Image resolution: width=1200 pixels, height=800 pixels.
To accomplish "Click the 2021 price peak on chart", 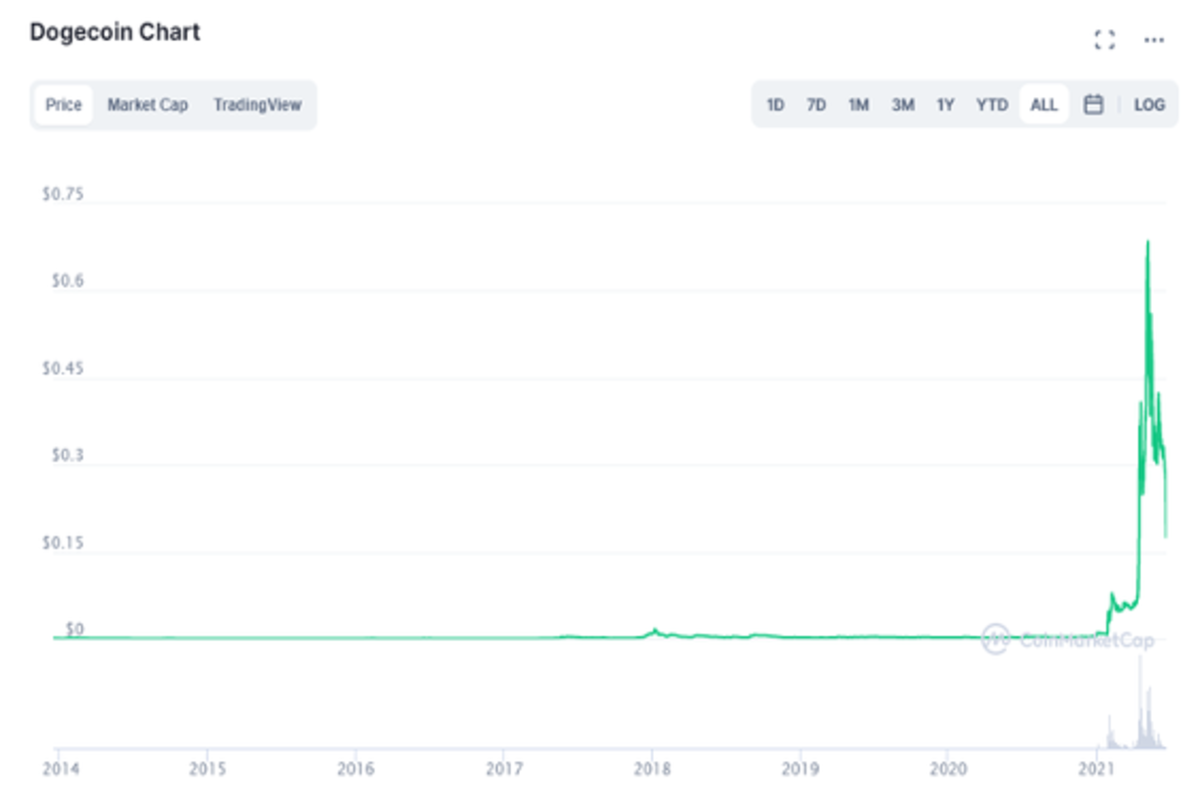I will pyautogui.click(x=1147, y=242).
